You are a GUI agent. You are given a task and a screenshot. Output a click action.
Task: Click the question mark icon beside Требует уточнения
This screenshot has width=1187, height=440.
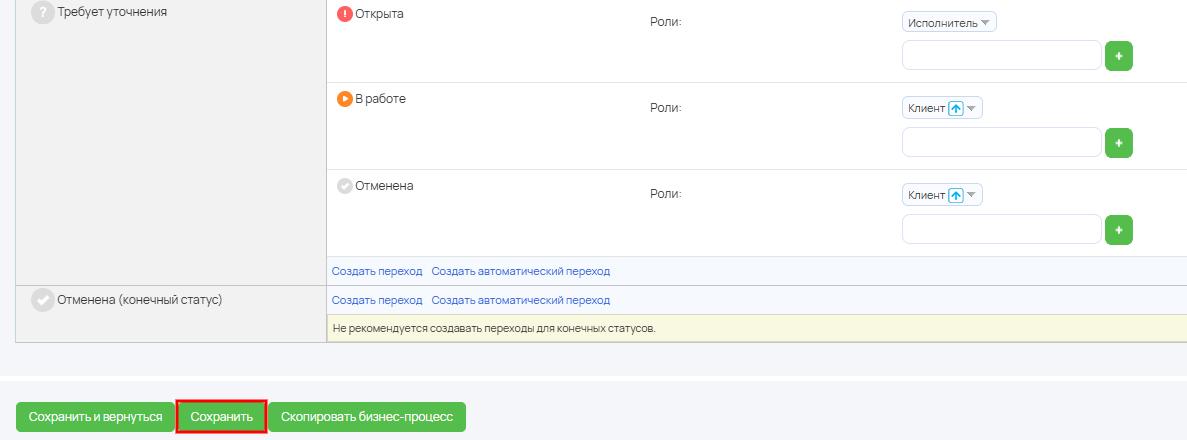pyautogui.click(x=43, y=14)
